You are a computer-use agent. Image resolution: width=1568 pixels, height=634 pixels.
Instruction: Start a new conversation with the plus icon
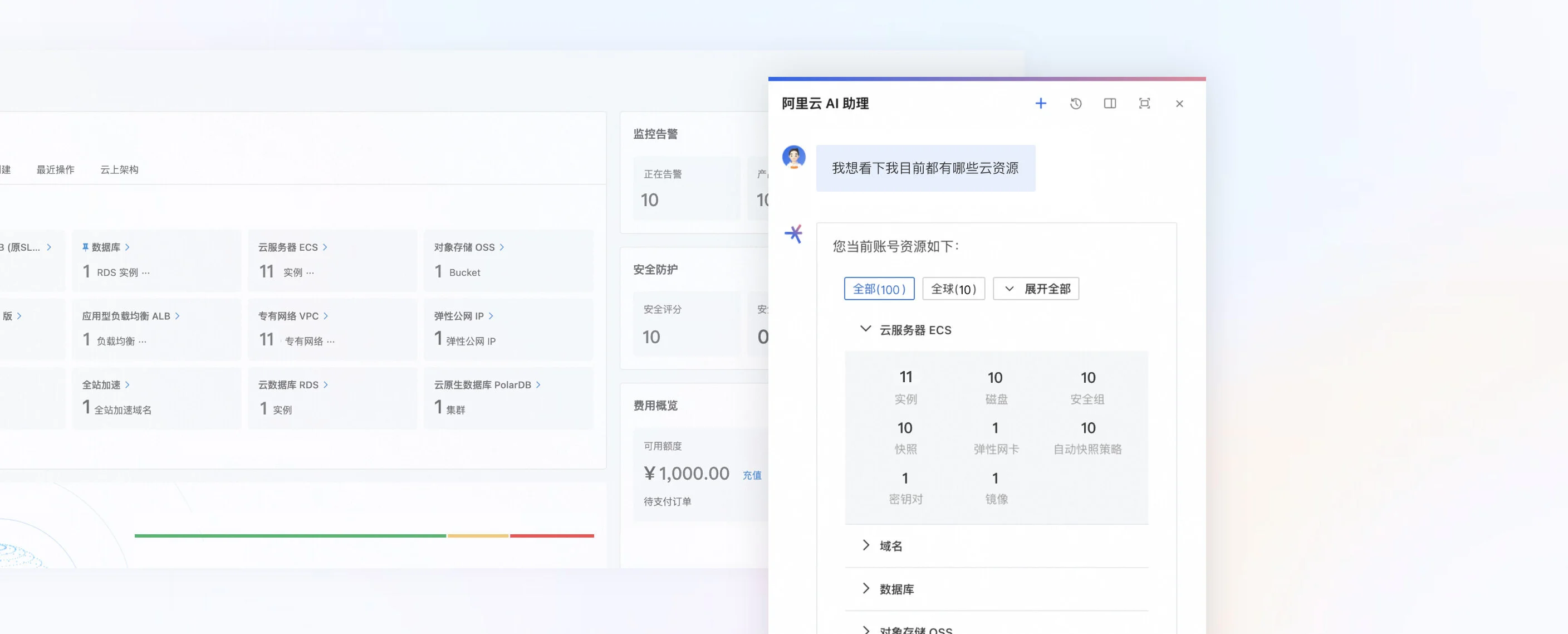coord(1041,104)
